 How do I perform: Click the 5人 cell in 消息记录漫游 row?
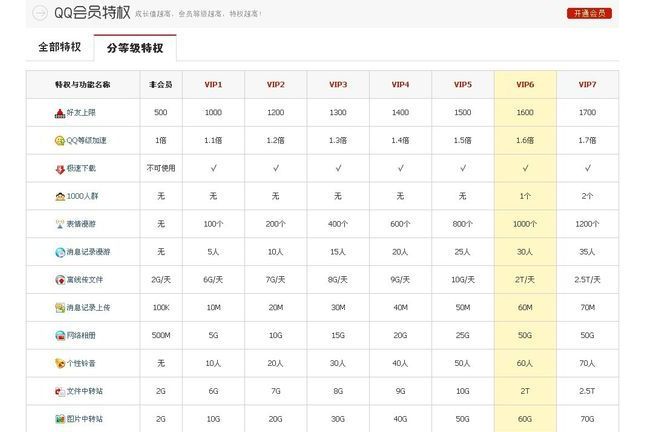213,252
